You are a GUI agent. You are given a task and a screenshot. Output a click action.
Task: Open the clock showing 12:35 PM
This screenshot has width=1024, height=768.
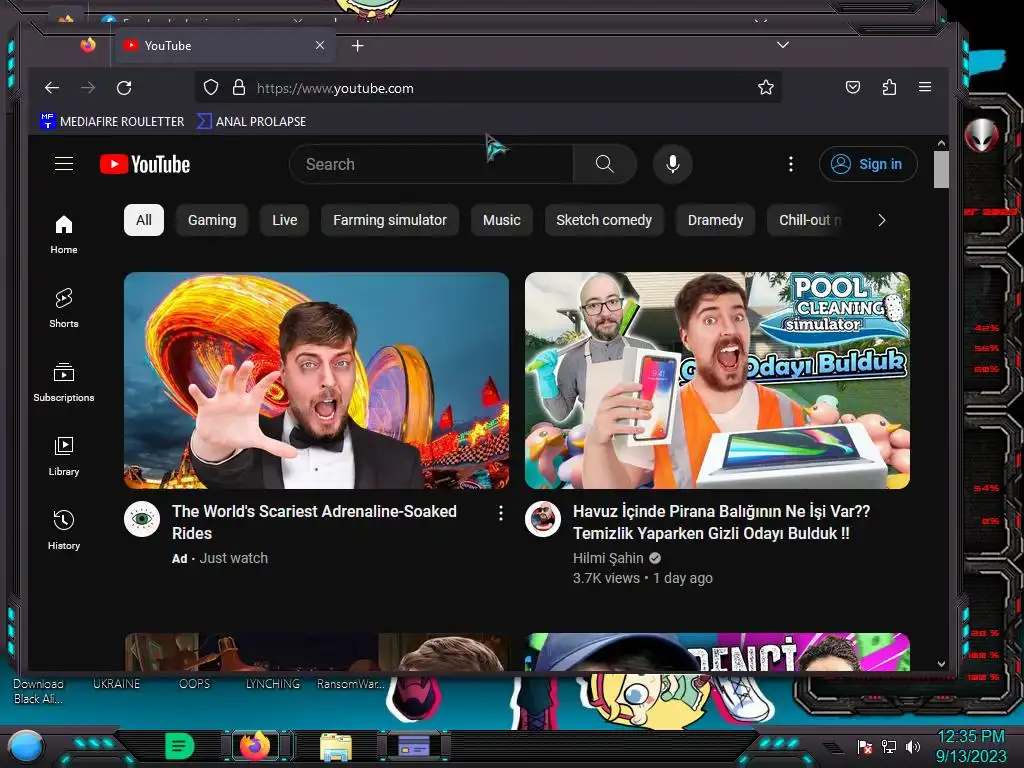click(971, 746)
